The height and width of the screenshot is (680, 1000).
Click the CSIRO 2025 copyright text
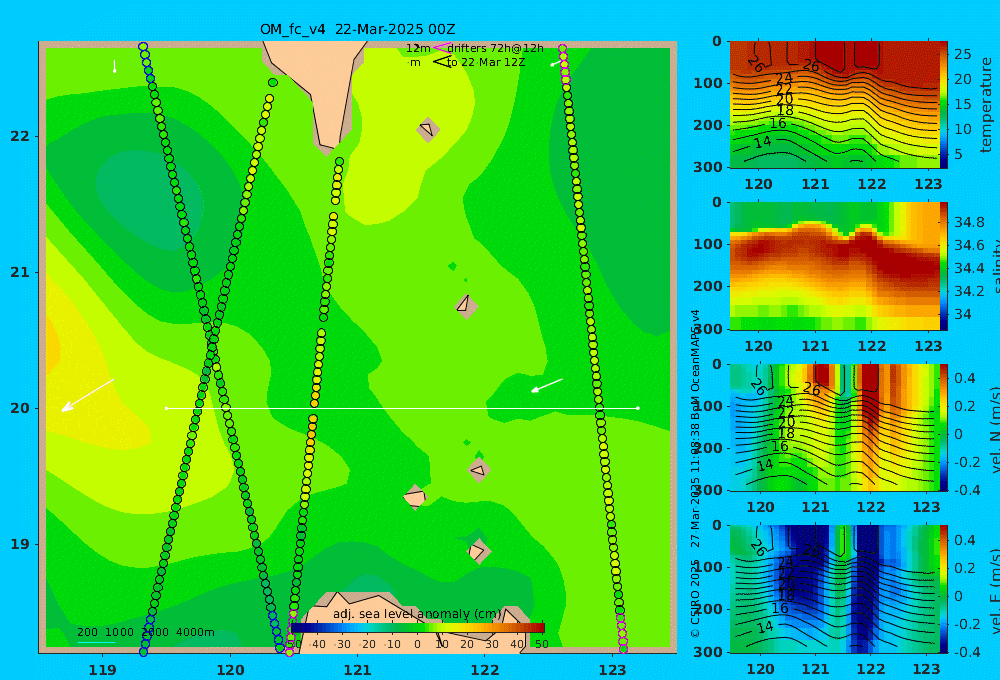695,598
